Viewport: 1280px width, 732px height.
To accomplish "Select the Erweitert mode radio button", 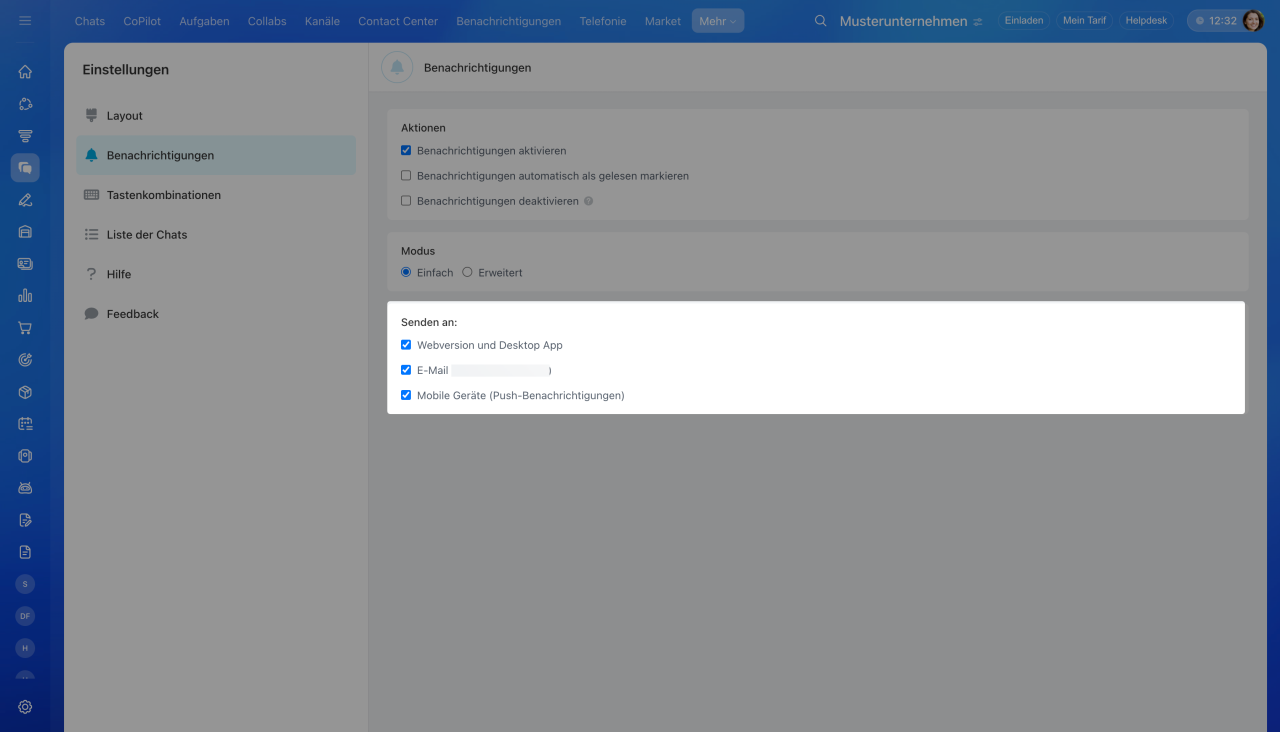I will point(467,272).
